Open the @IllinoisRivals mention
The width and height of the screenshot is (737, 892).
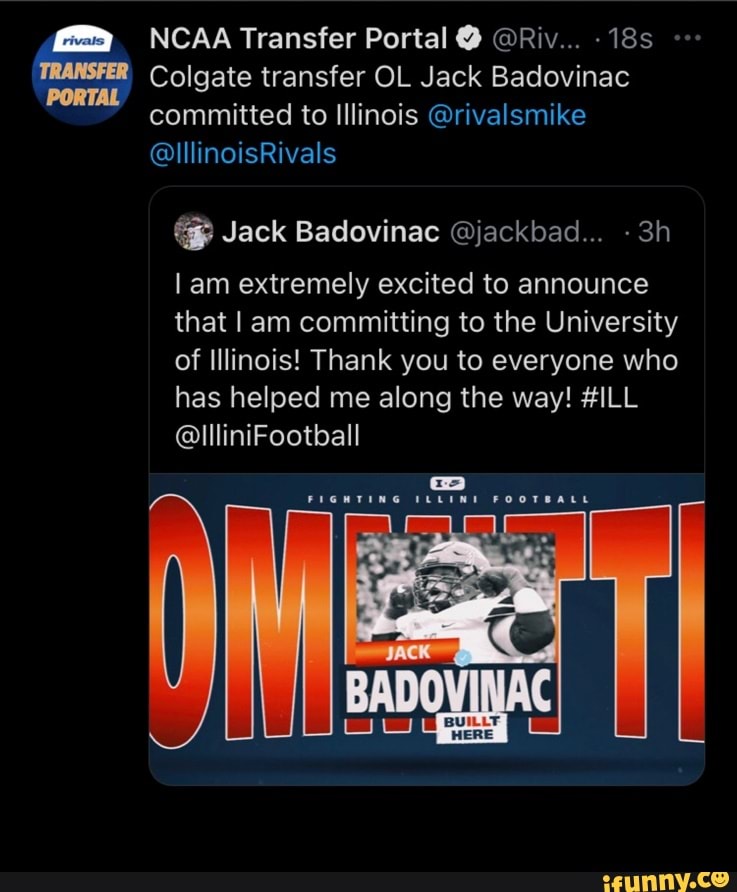[x=242, y=154]
